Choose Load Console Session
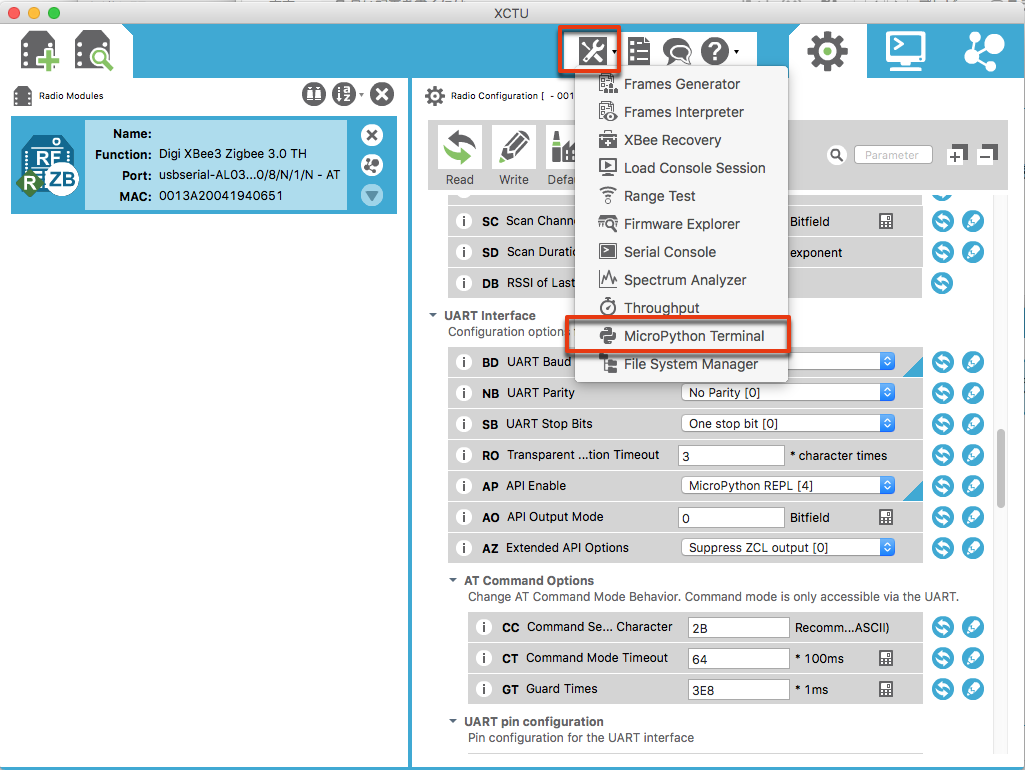The height and width of the screenshot is (770, 1025). coord(681,168)
